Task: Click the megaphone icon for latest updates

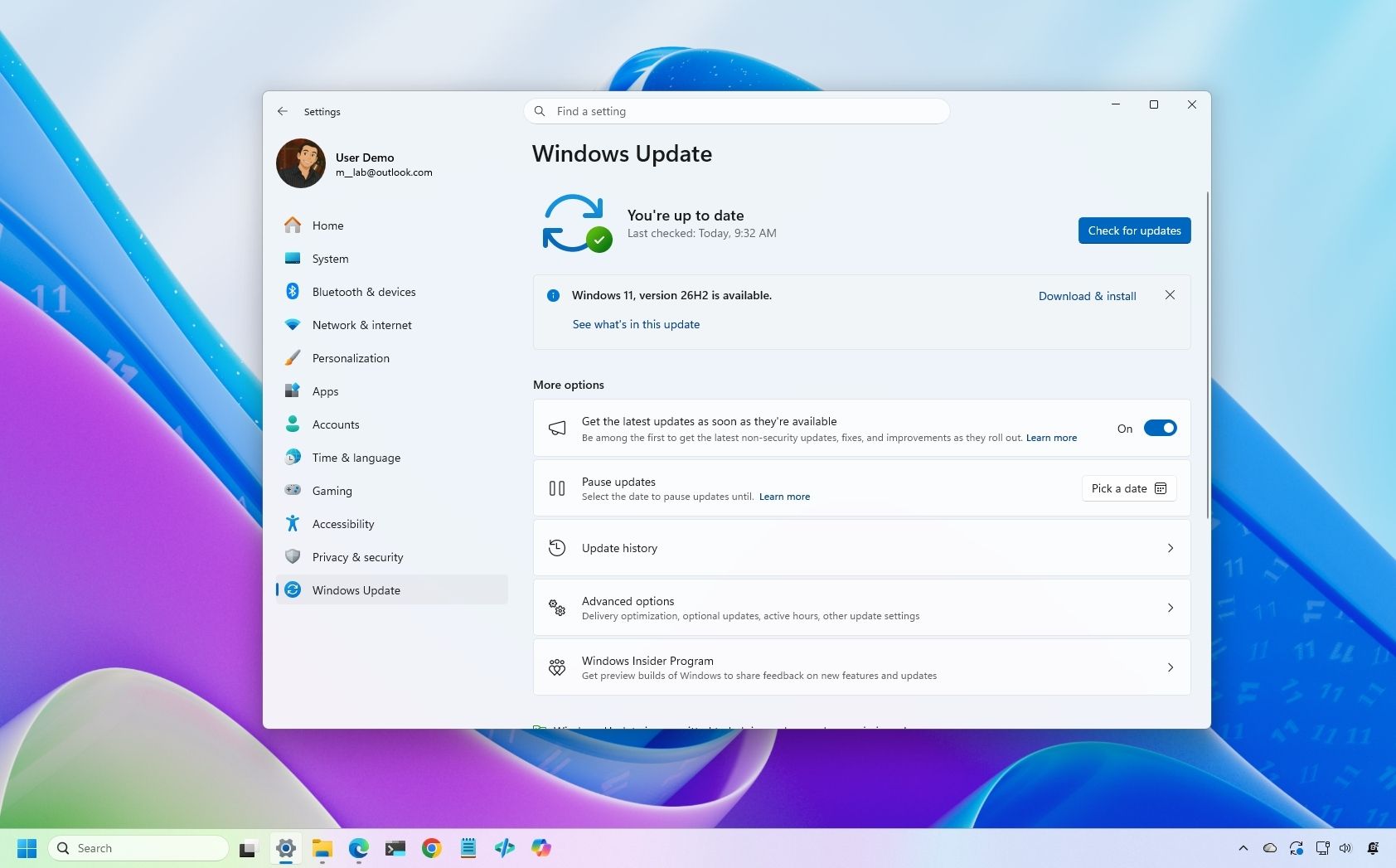Action: (x=557, y=429)
